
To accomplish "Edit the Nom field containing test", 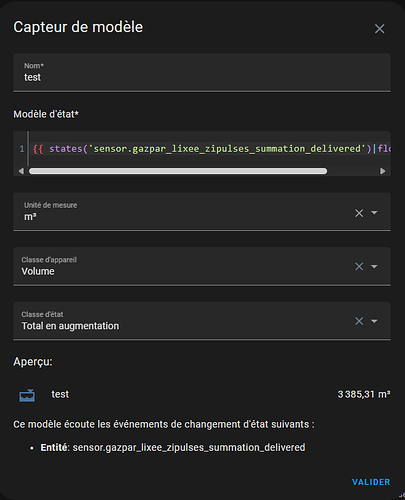I will click(x=202, y=72).
